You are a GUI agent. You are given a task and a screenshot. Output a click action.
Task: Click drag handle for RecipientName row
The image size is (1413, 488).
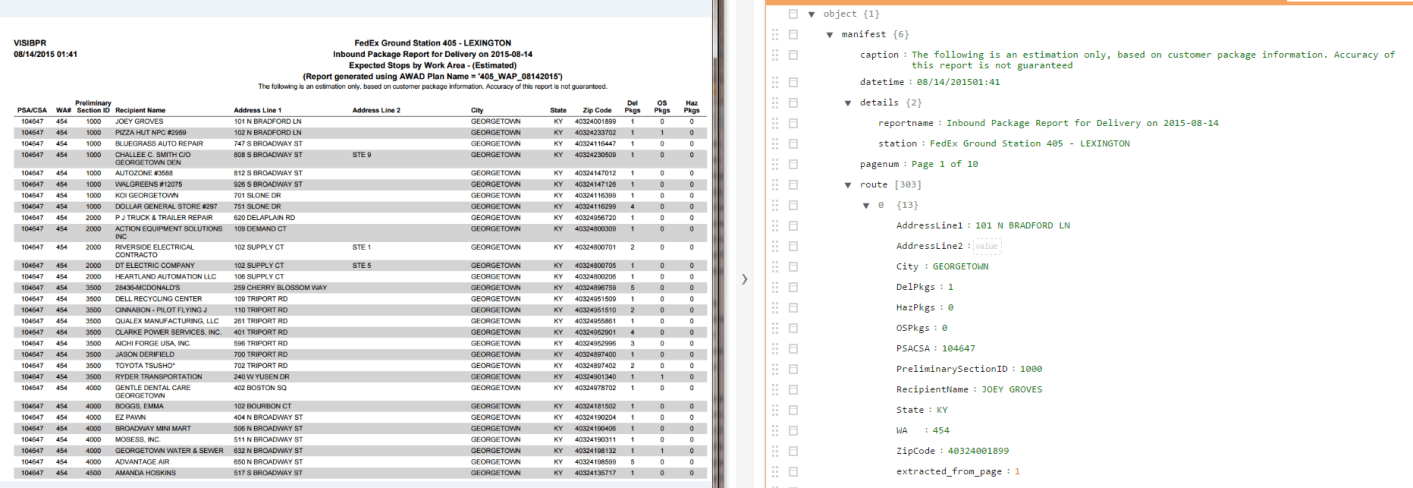pos(775,389)
